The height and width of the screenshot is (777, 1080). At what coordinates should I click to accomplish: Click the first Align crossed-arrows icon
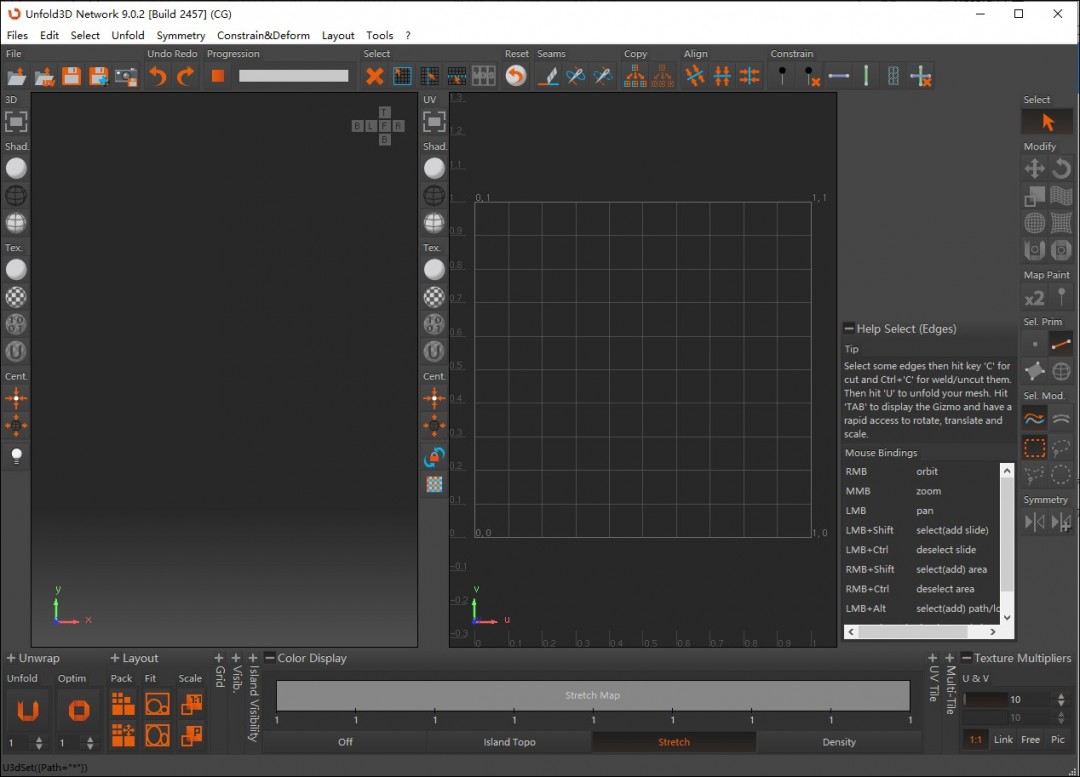coord(695,76)
